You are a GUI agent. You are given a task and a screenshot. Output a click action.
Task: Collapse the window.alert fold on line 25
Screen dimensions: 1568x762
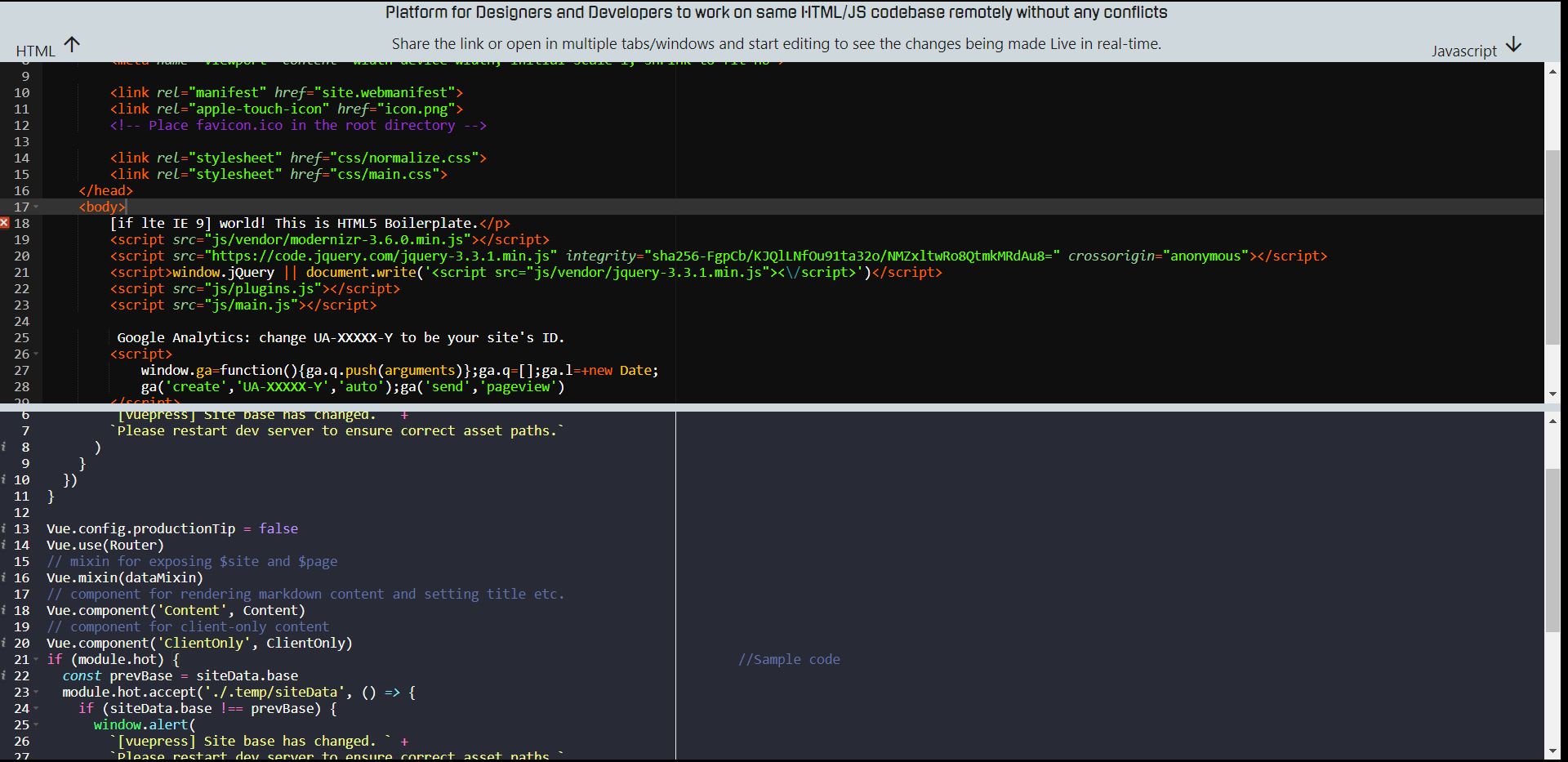(x=36, y=725)
